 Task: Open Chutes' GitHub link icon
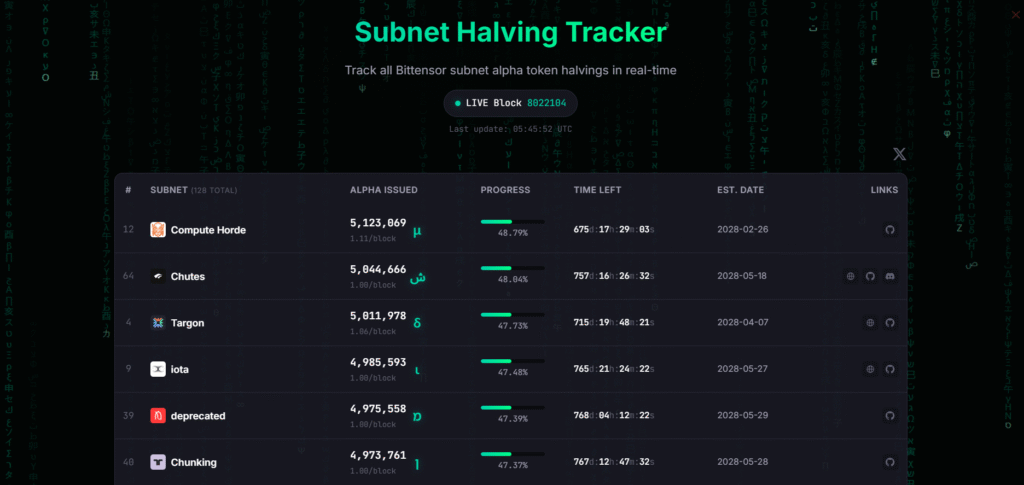pyautogui.click(x=870, y=276)
